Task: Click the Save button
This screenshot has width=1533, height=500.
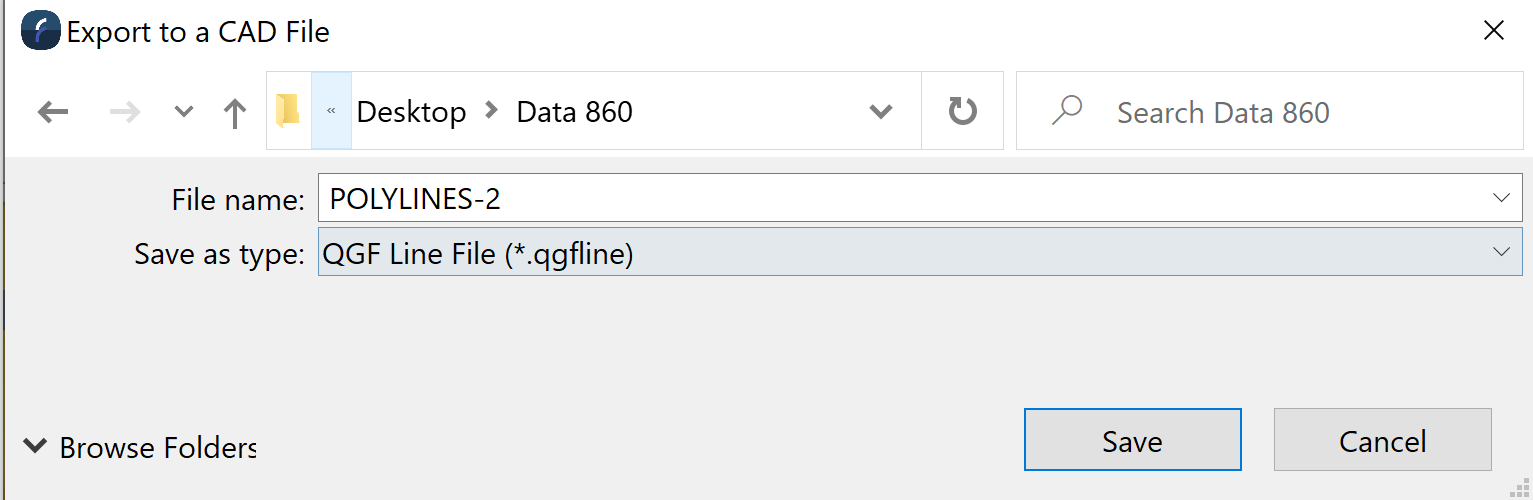Action: pos(1132,440)
